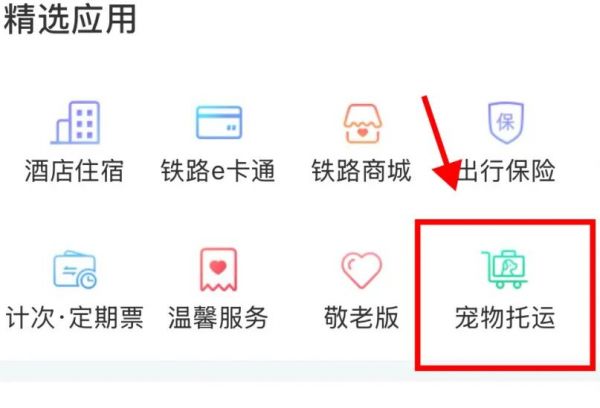Tap the hotel building icon
Image resolution: width=600 pixels, height=408 pixels.
point(75,122)
